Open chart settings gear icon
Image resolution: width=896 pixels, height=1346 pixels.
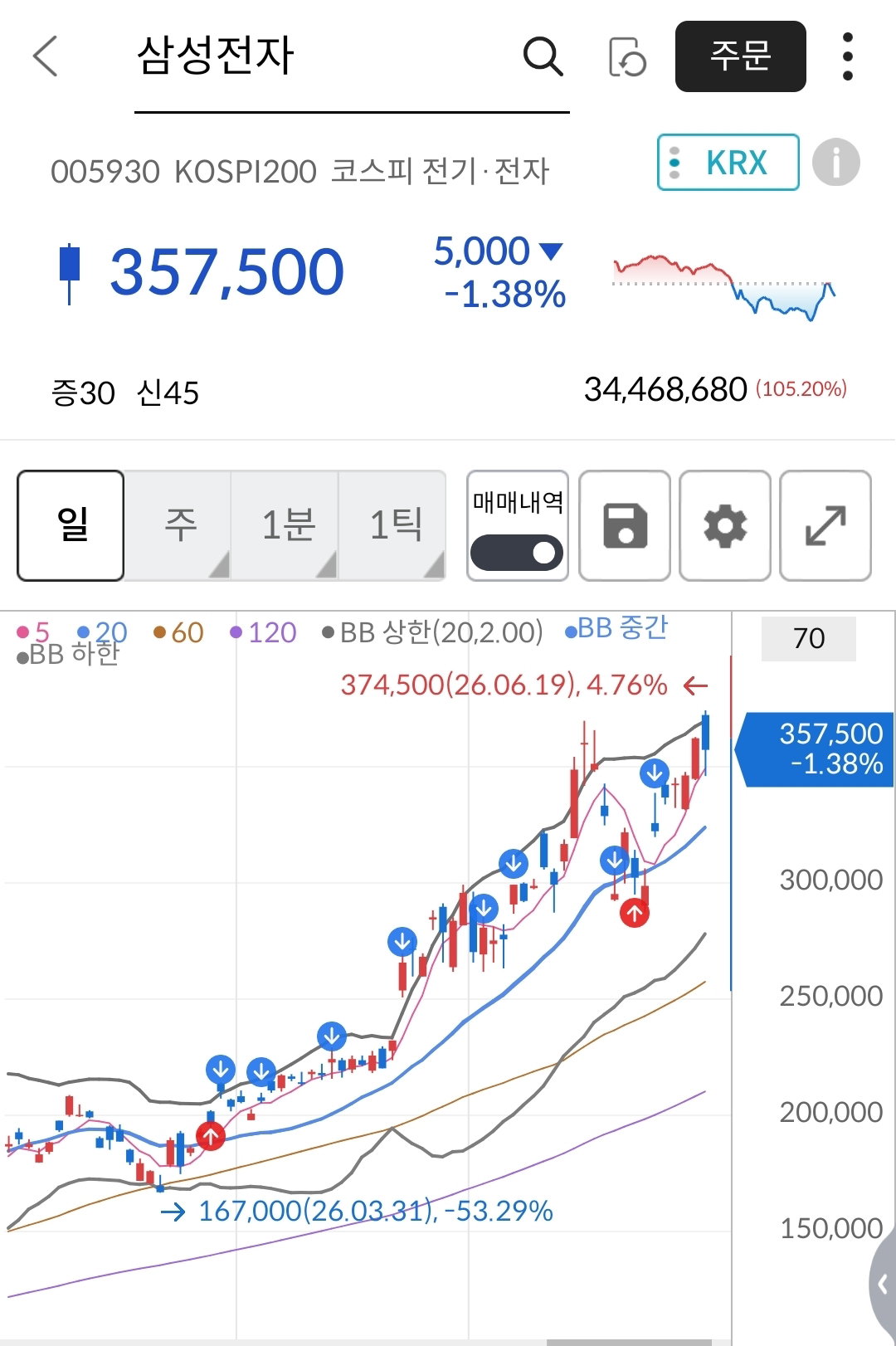(725, 525)
